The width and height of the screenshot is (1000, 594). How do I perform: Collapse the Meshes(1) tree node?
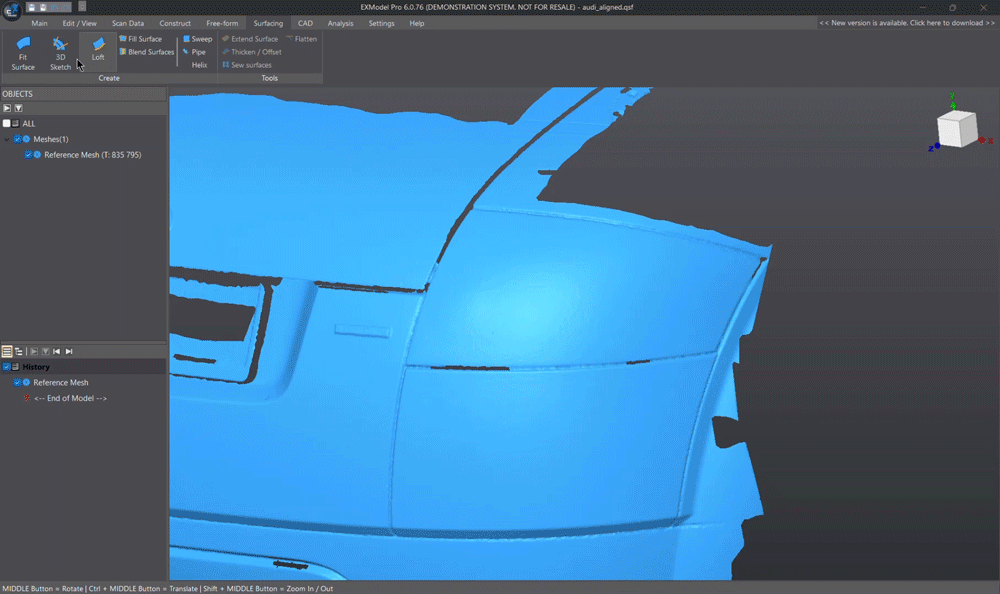pos(7,139)
